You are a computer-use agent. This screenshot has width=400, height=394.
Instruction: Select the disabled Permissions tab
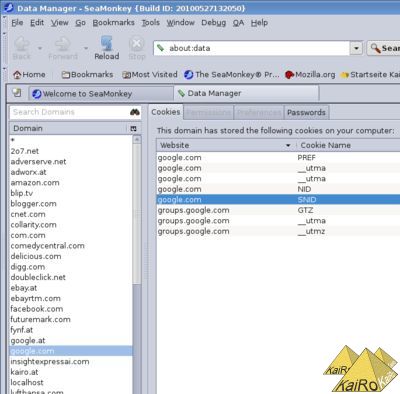point(208,113)
